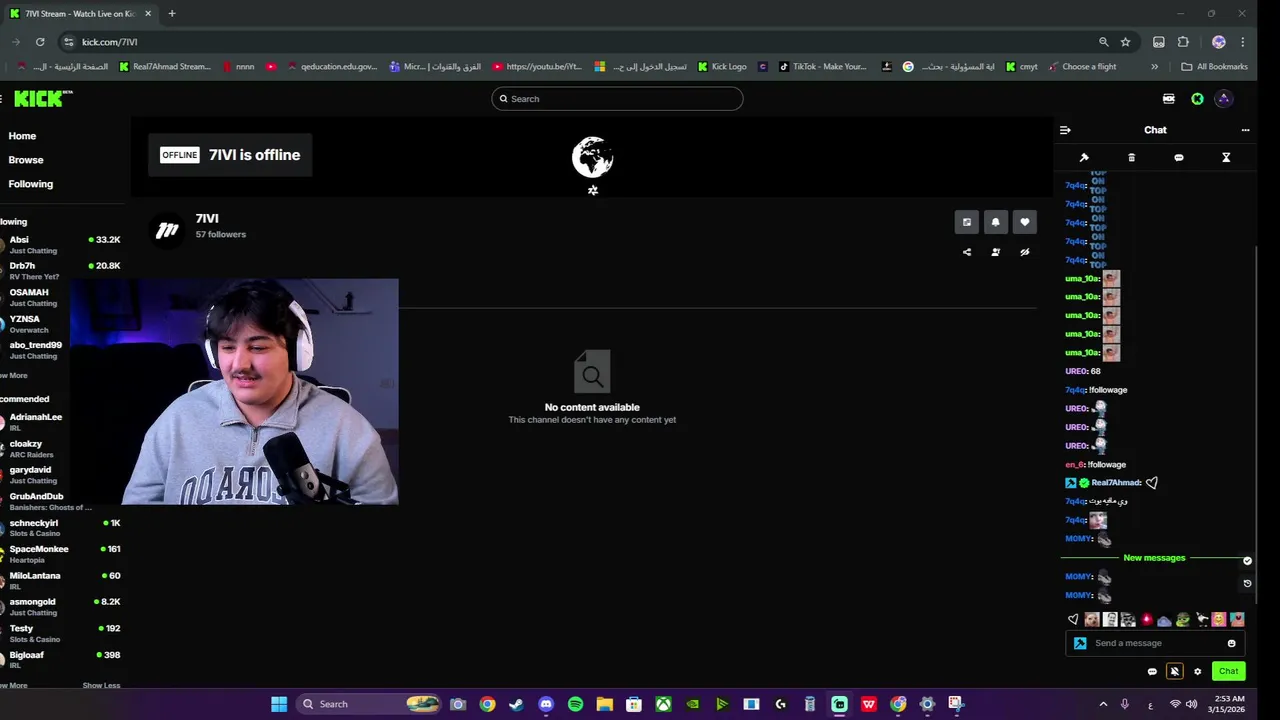The width and height of the screenshot is (1280, 720).
Task: Click the speech bubble icon in chat toolbar
Action: [1178, 157]
